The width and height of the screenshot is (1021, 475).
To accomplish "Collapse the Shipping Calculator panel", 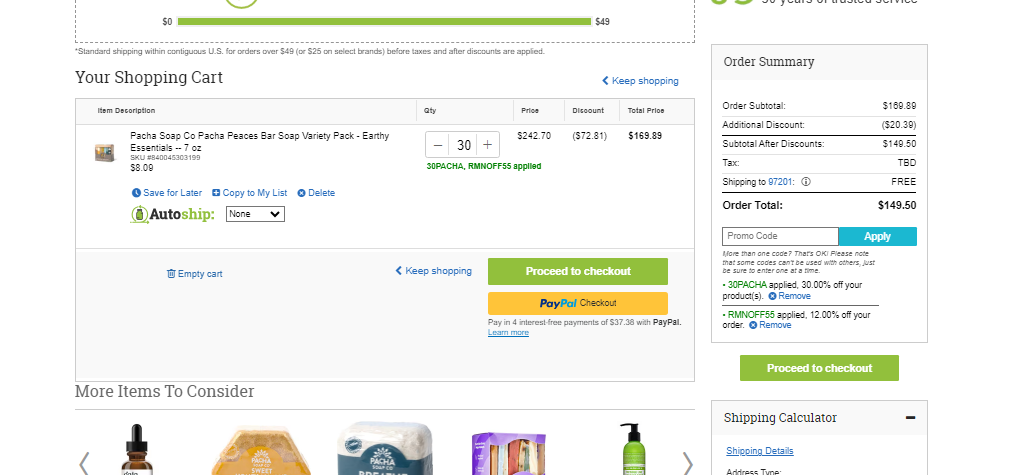I will click(910, 418).
